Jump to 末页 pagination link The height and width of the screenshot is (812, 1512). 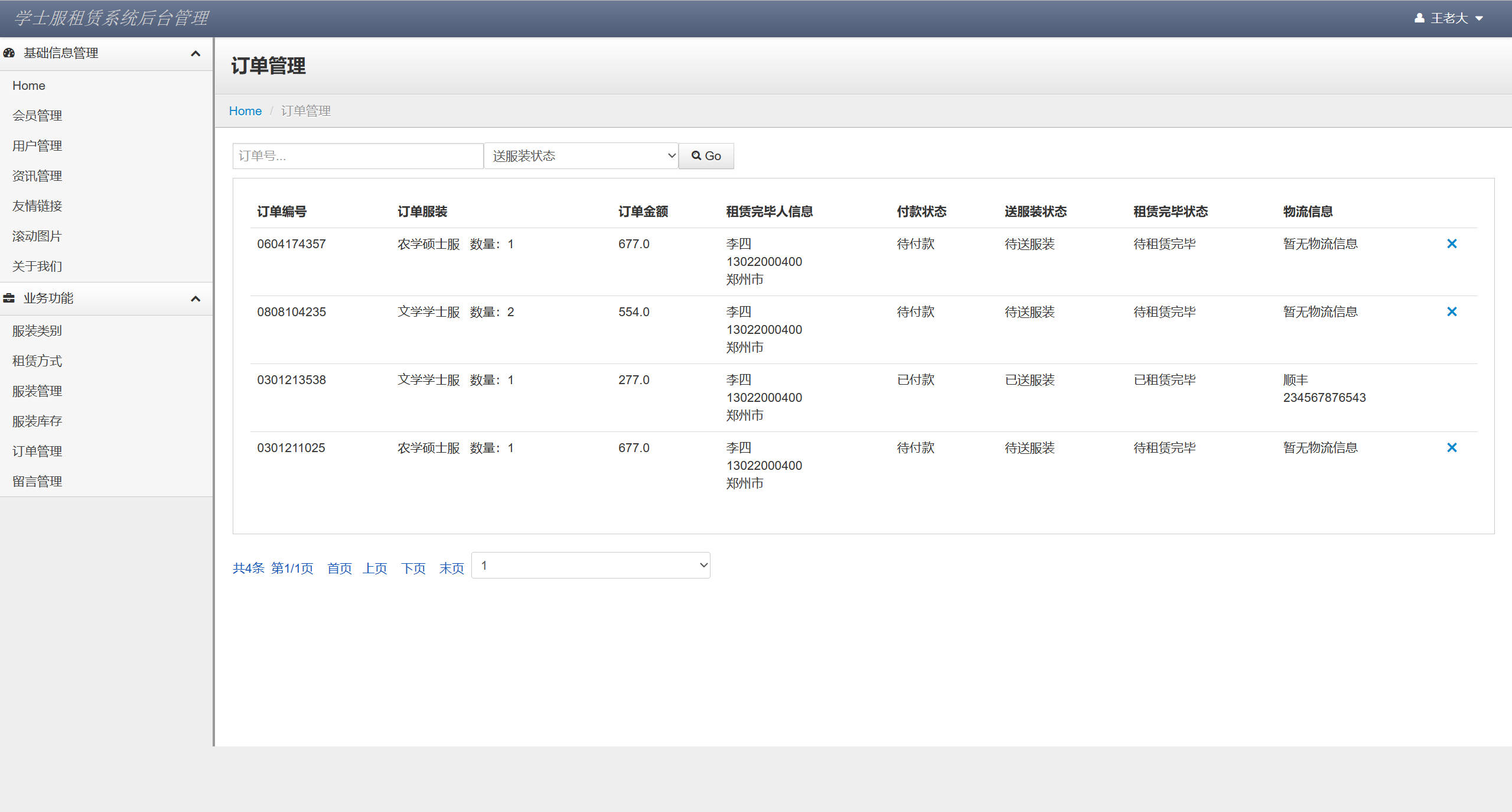(x=451, y=569)
